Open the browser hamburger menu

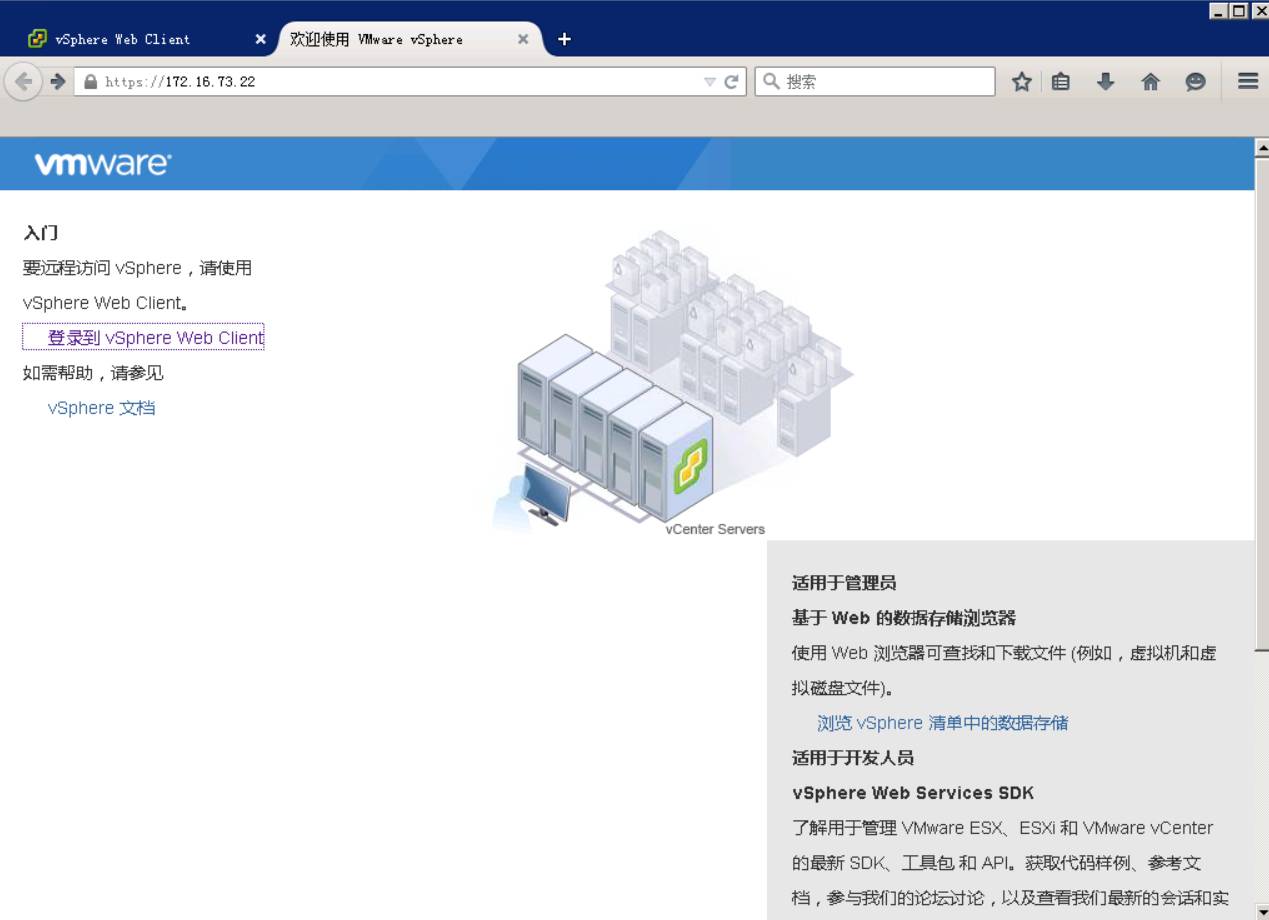point(1248,81)
